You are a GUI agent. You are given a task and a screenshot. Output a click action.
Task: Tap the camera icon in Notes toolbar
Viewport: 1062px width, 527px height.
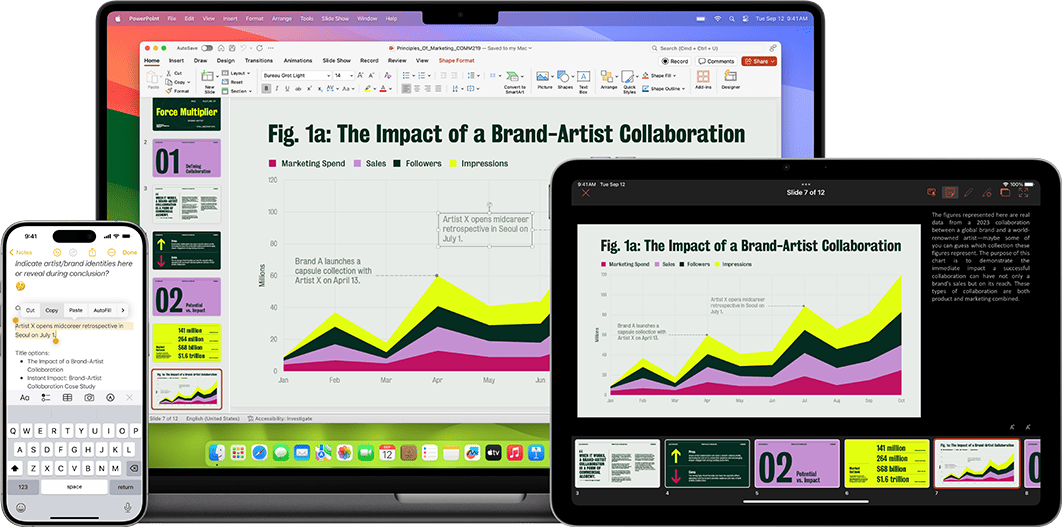[x=89, y=398]
